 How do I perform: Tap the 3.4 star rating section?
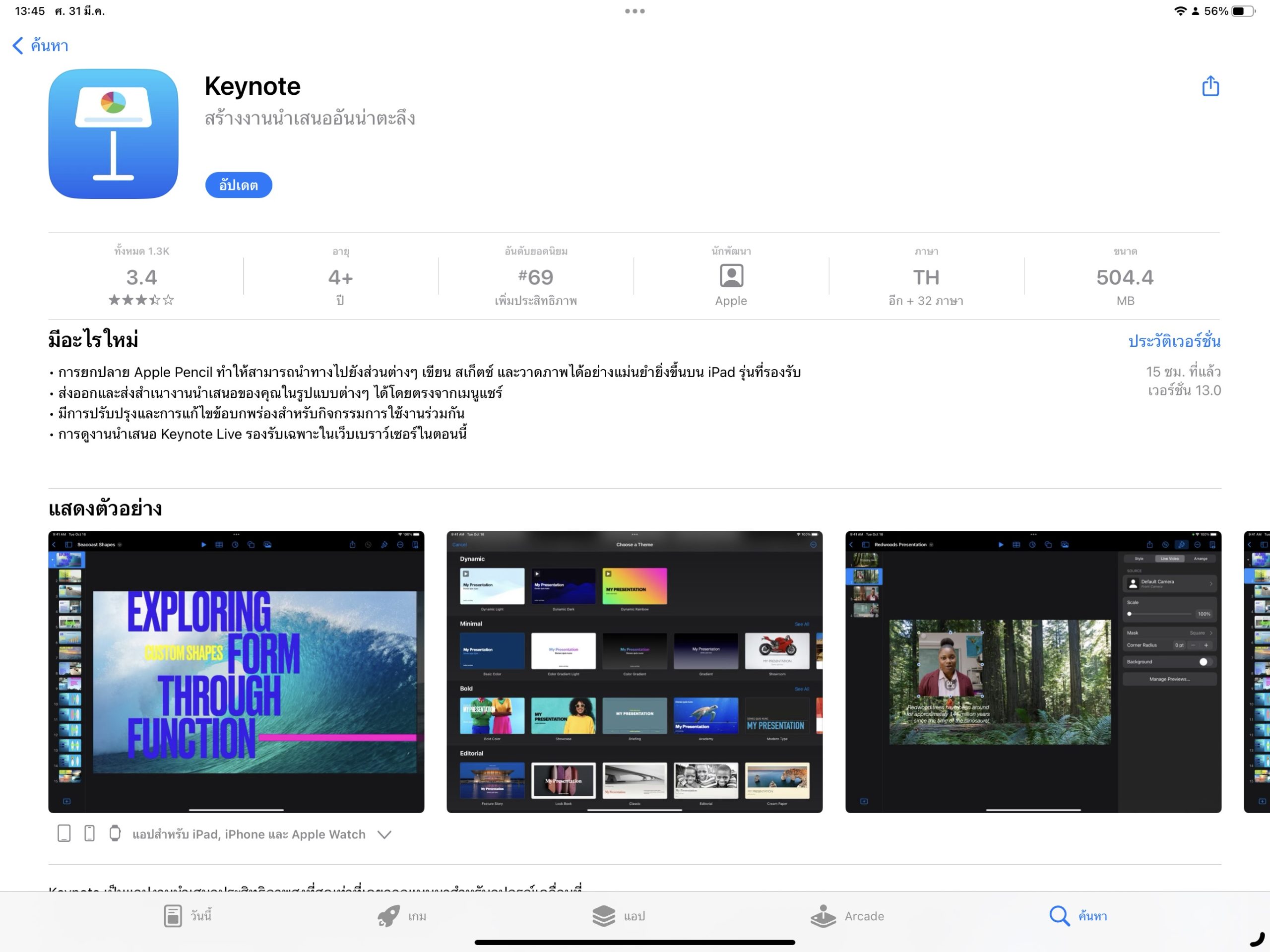tap(141, 277)
